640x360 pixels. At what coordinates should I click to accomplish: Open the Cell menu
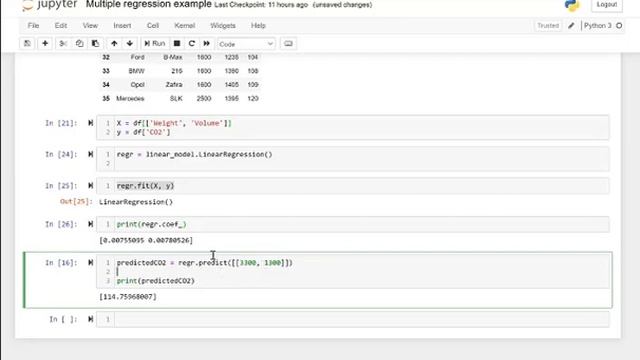point(153,25)
